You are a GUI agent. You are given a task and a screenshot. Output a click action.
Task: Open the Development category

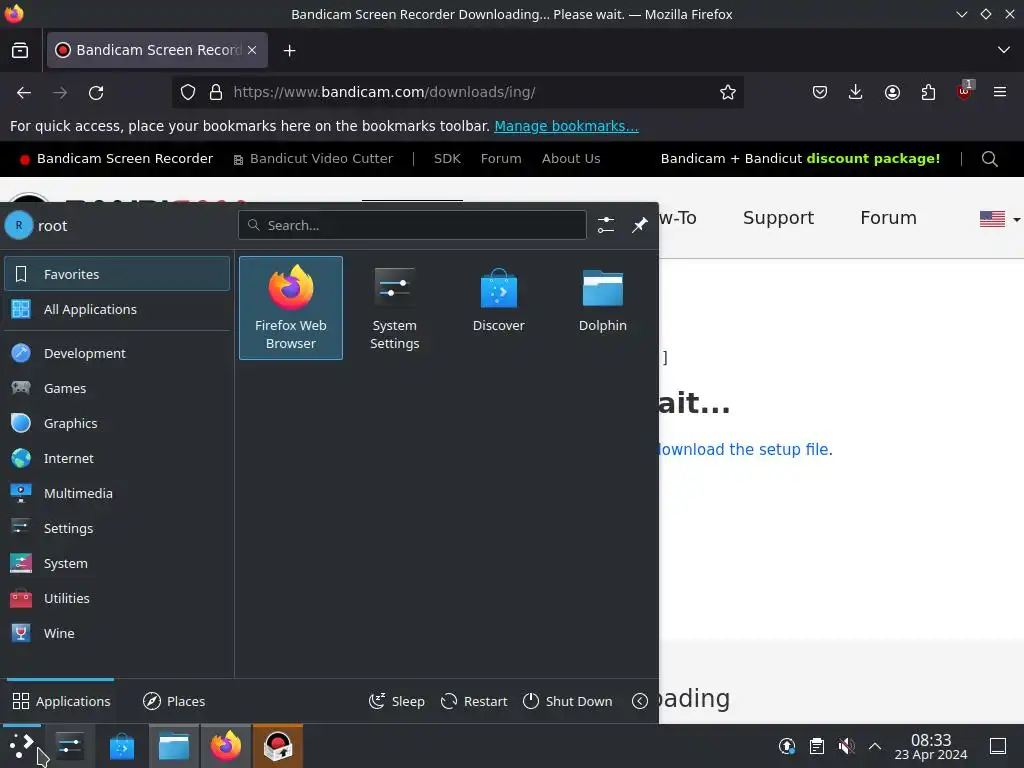(117, 353)
